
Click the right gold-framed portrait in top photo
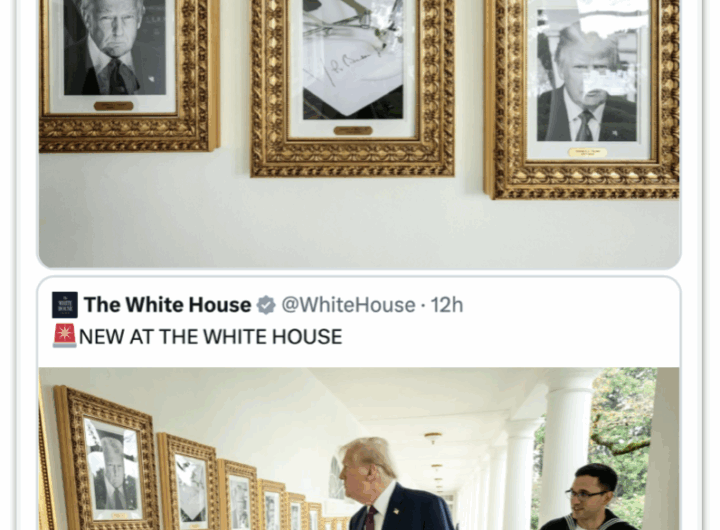pyautogui.click(x=582, y=99)
